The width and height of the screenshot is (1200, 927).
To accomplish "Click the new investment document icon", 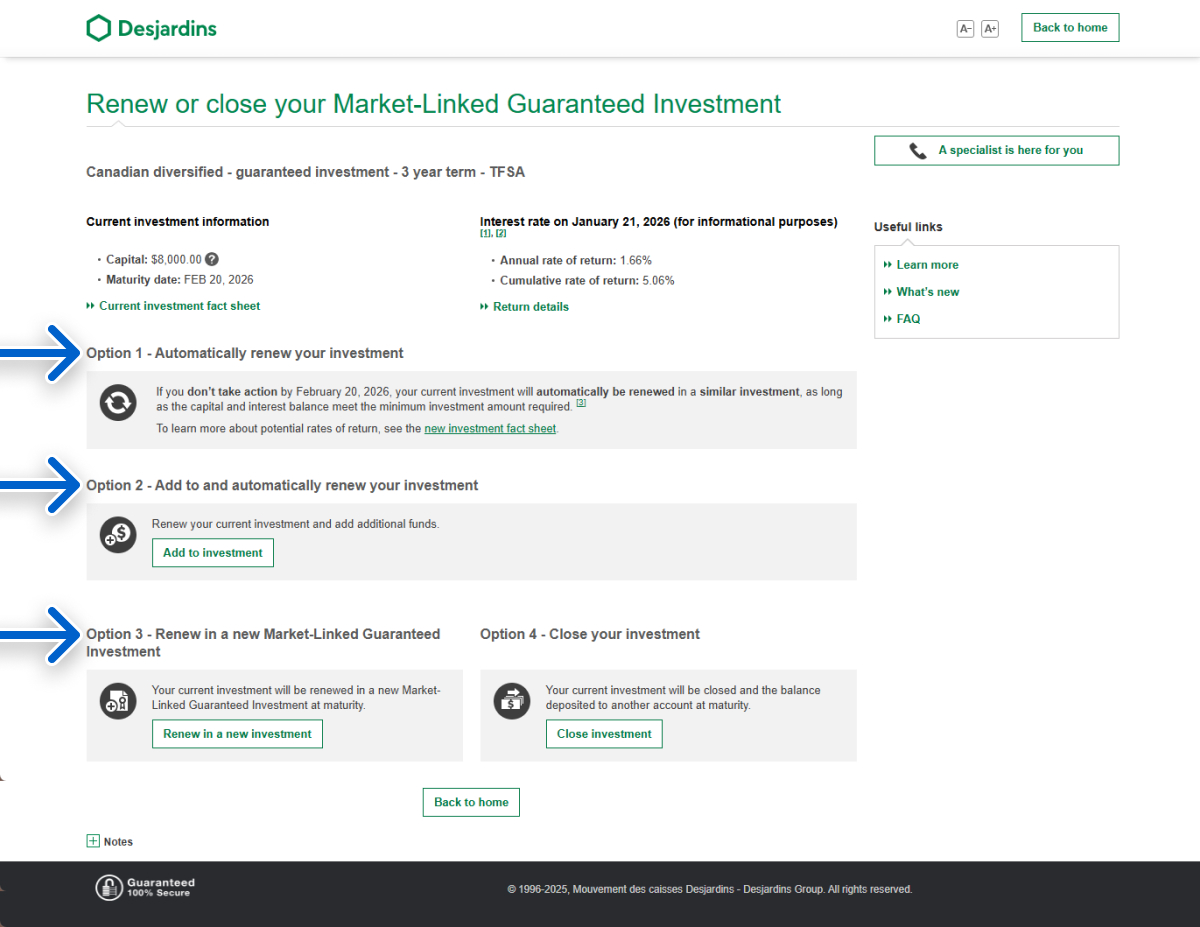I will (x=118, y=702).
